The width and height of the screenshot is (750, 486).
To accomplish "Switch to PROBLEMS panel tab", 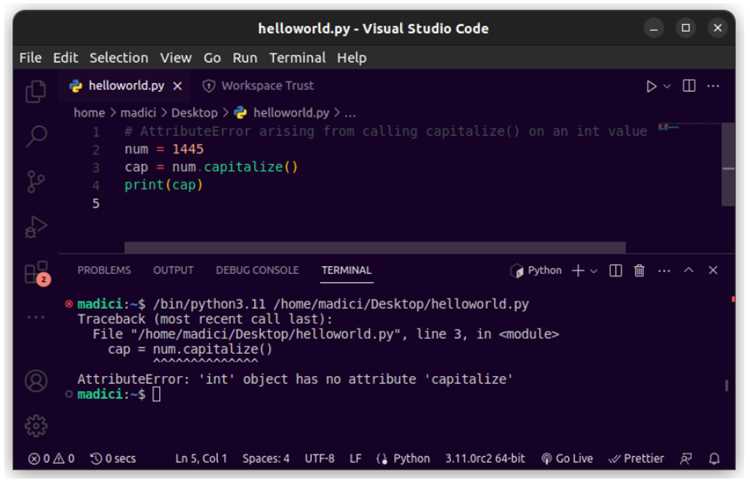I will tap(104, 270).
